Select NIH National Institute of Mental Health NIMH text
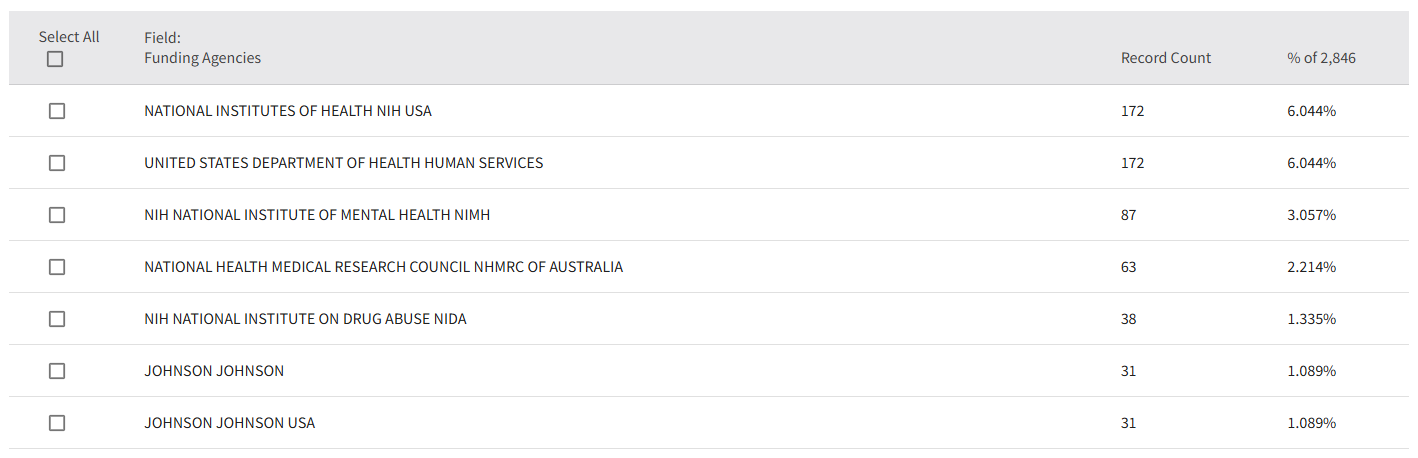Image resolution: width=1418 pixels, height=458 pixels. click(x=317, y=215)
